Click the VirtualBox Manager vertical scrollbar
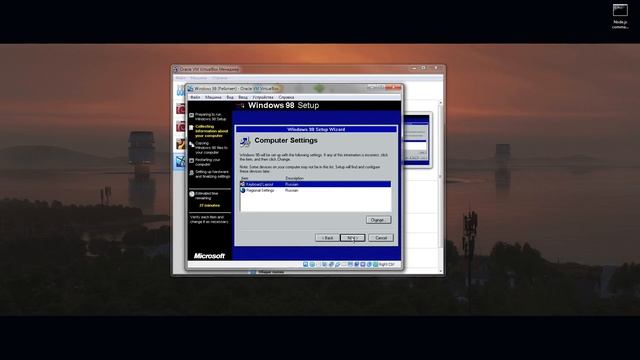Screen dimensions: 640x360 click(x=440, y=186)
